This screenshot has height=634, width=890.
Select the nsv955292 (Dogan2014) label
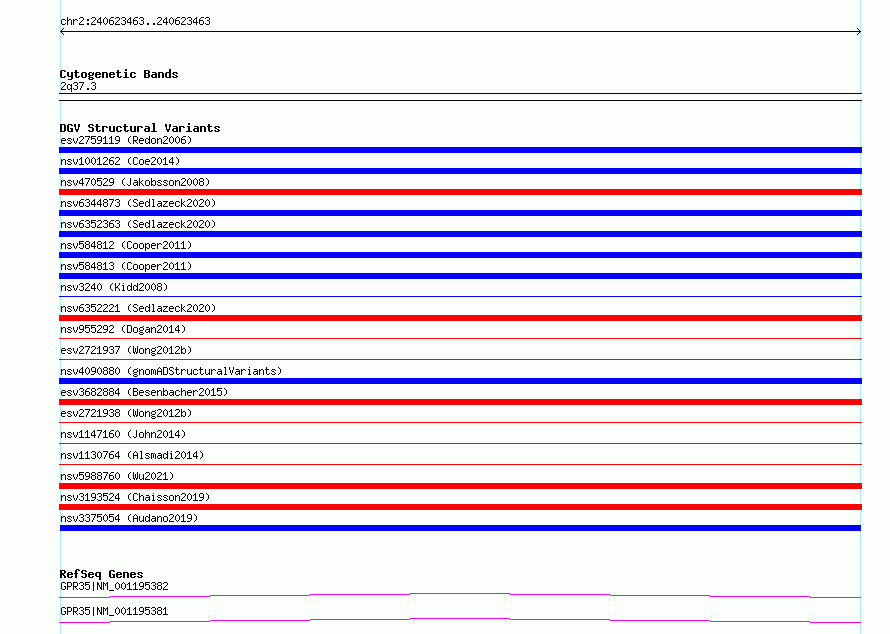coord(123,329)
